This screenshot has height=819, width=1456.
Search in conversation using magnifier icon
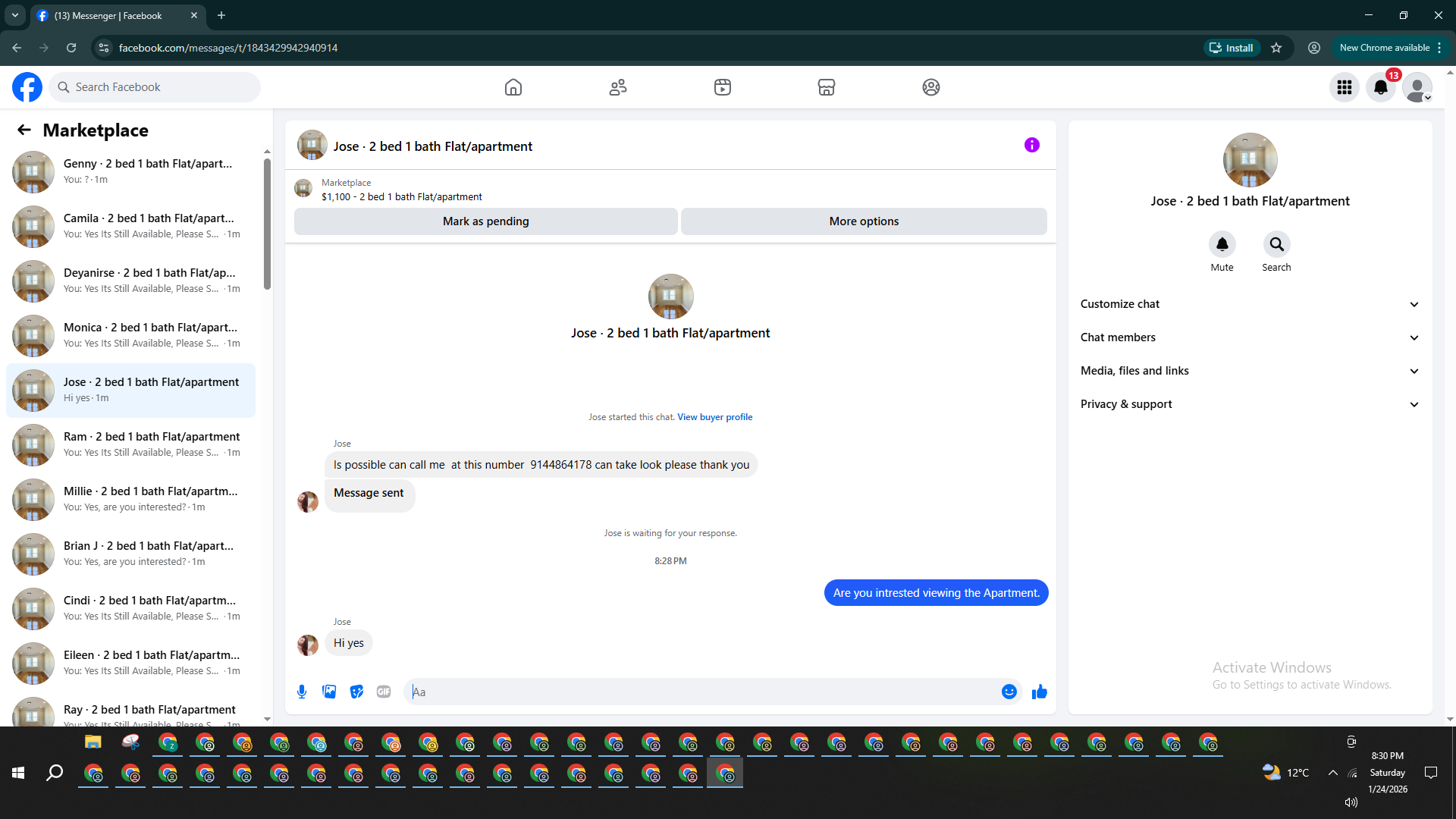coord(1276,245)
